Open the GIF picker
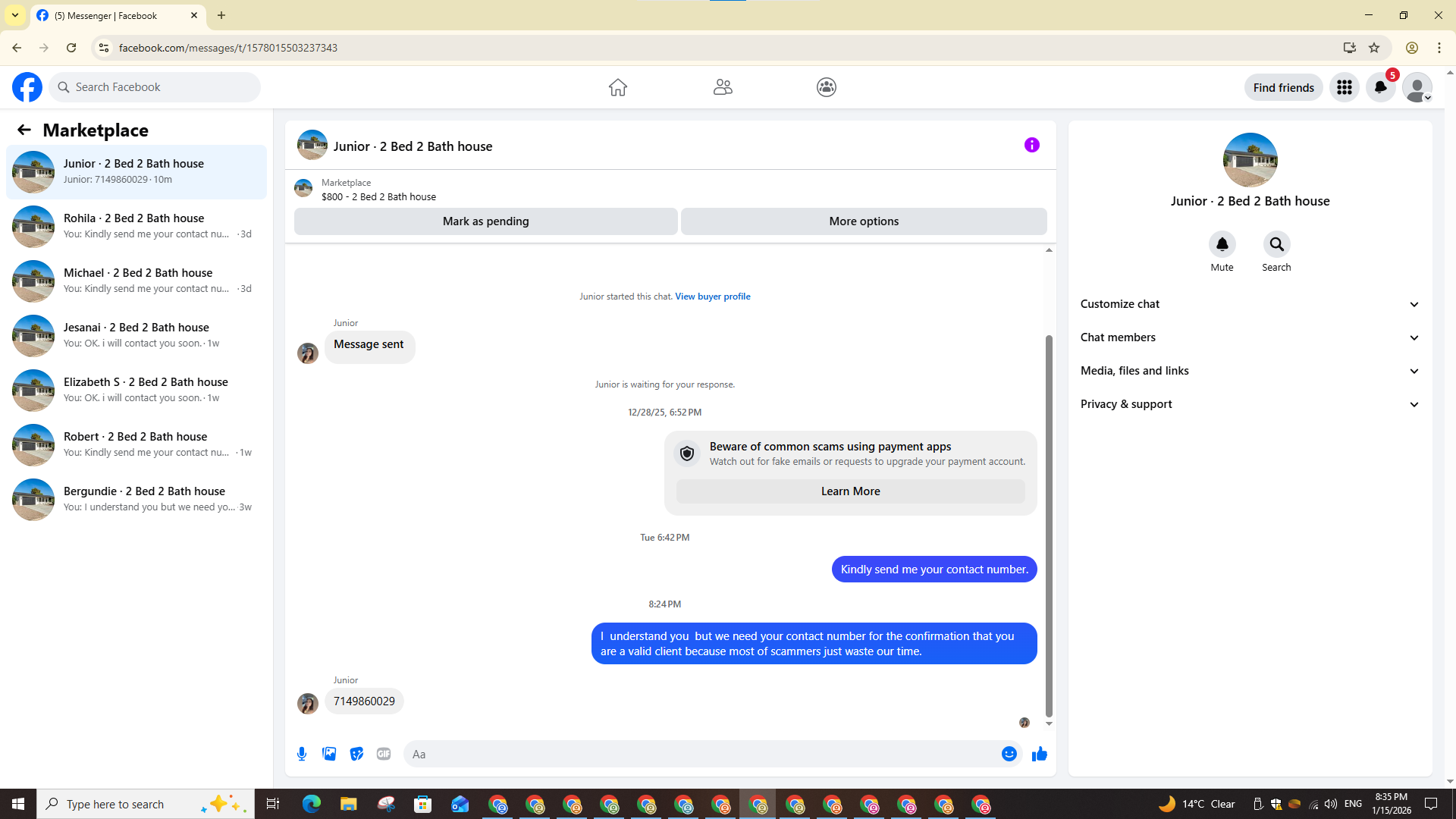Screen dimensions: 1456x819 pyautogui.click(x=384, y=754)
